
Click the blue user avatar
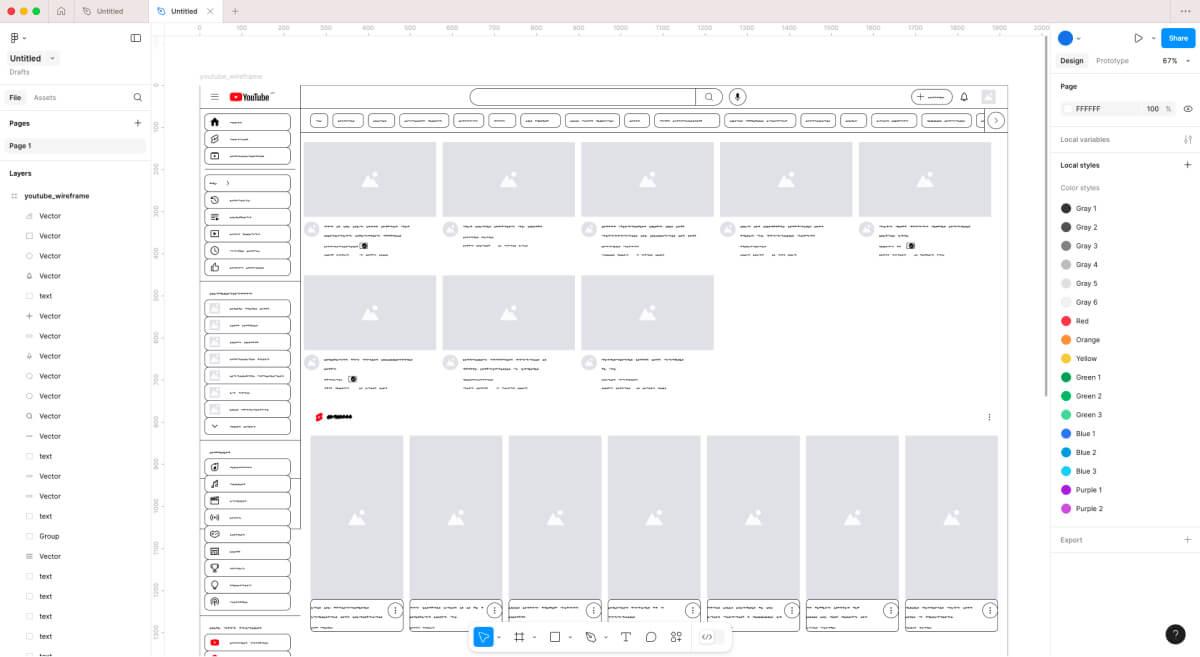click(x=1065, y=38)
